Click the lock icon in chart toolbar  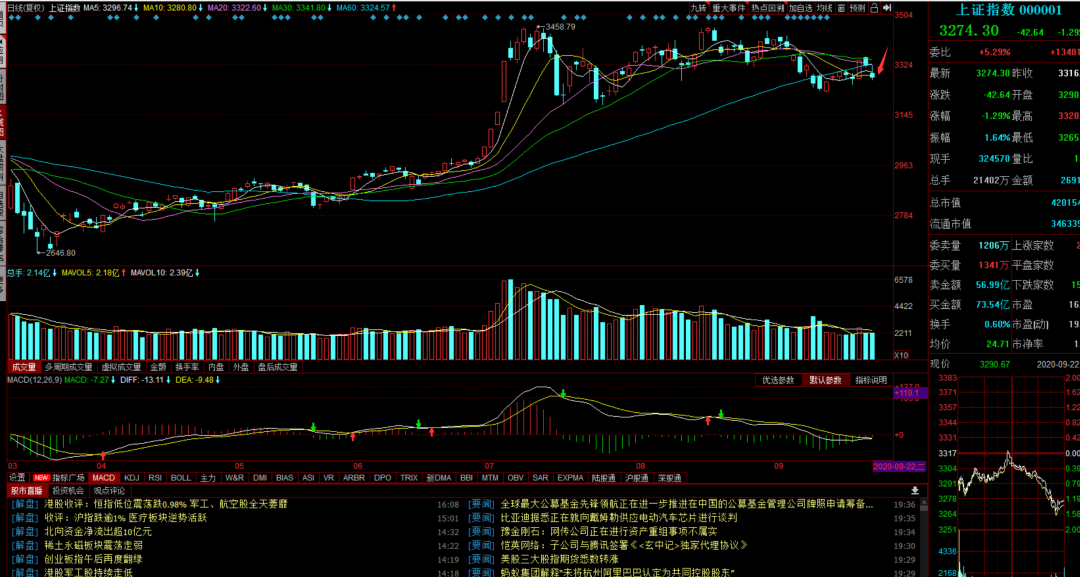click(x=875, y=7)
